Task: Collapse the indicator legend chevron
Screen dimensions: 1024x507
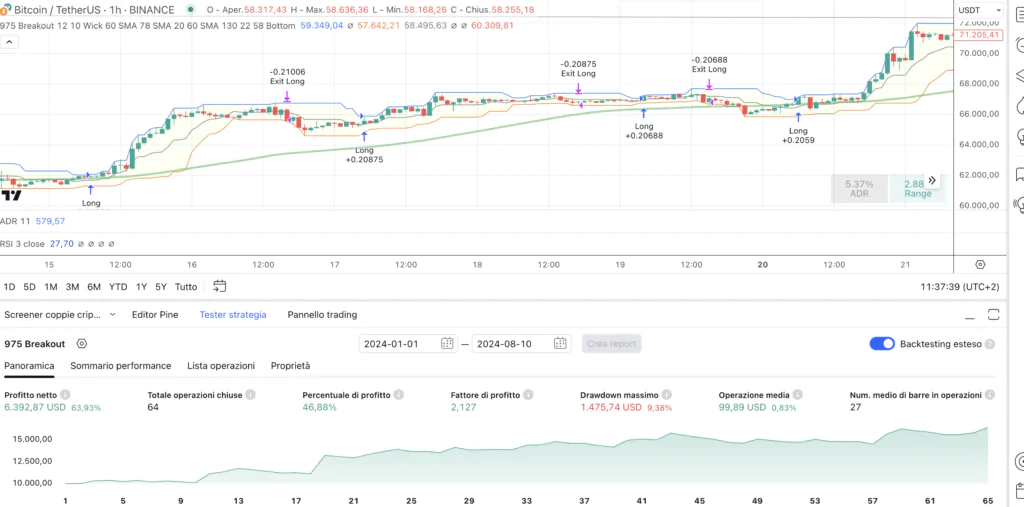Action: click(x=9, y=42)
